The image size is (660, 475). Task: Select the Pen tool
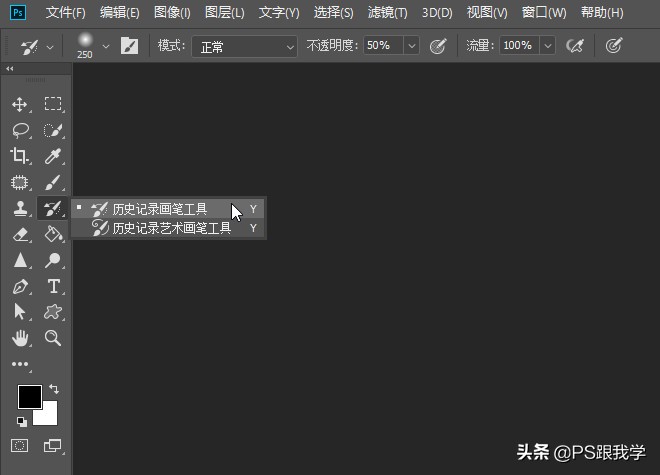pos(20,287)
